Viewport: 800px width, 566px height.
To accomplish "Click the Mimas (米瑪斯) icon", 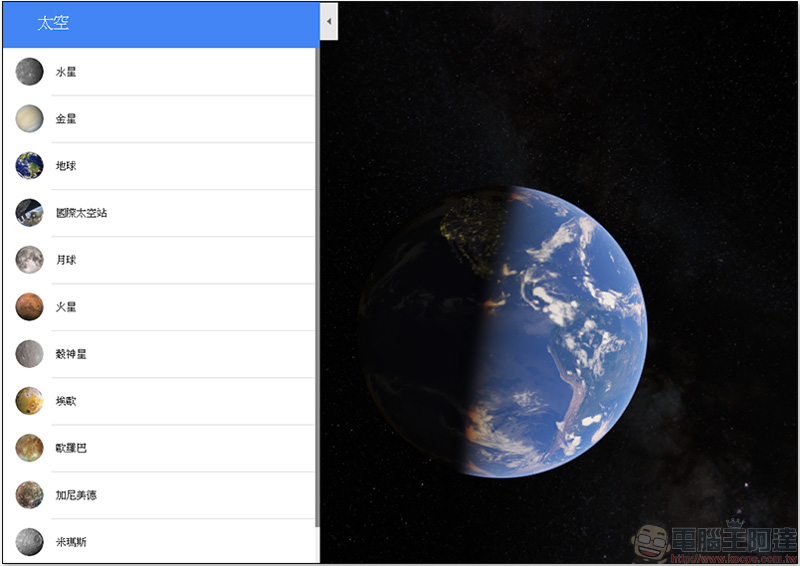I will pos(29,542).
